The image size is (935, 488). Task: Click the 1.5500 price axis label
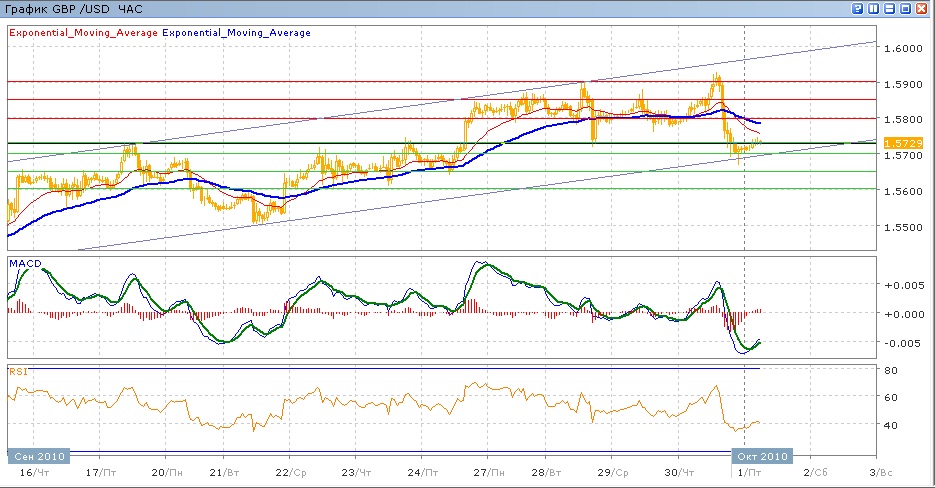pyautogui.click(x=903, y=227)
